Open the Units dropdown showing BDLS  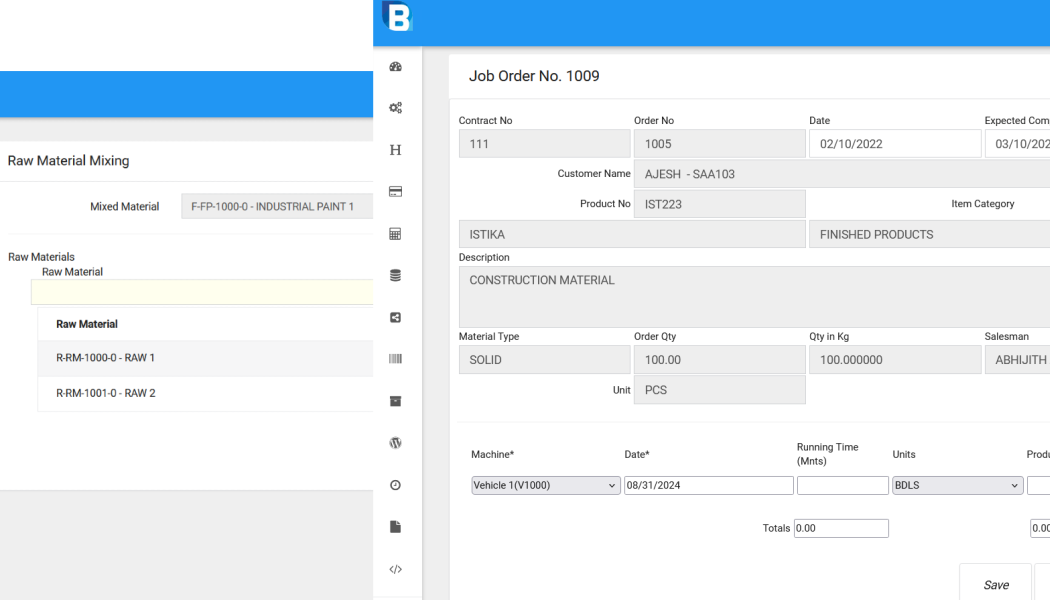click(957, 486)
